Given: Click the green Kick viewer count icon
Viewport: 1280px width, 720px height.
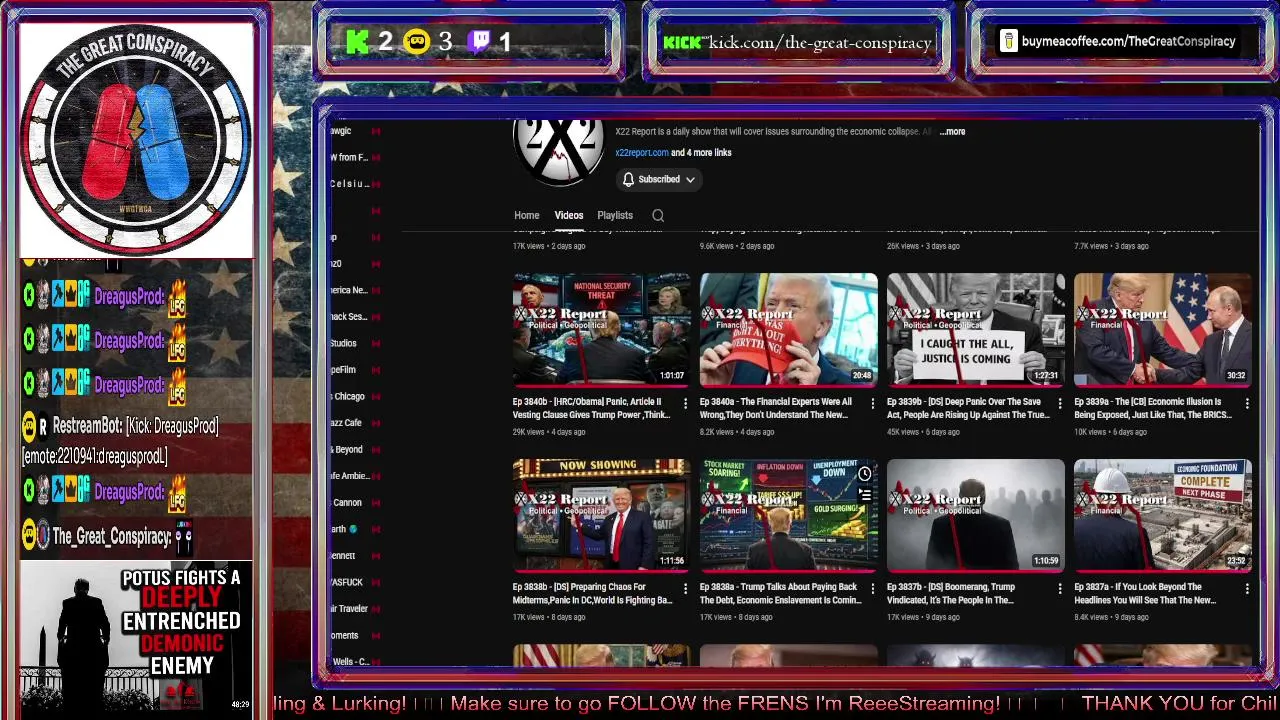Looking at the screenshot, I should point(357,42).
